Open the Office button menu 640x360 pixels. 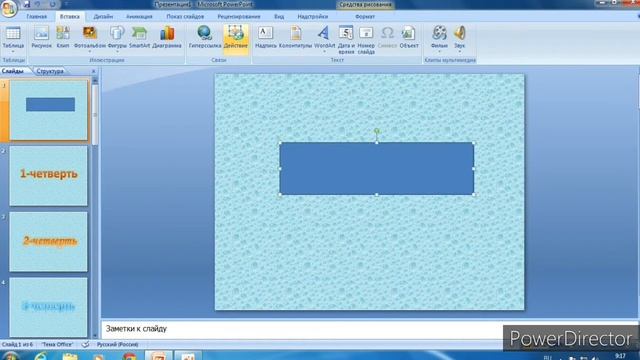(9, 8)
